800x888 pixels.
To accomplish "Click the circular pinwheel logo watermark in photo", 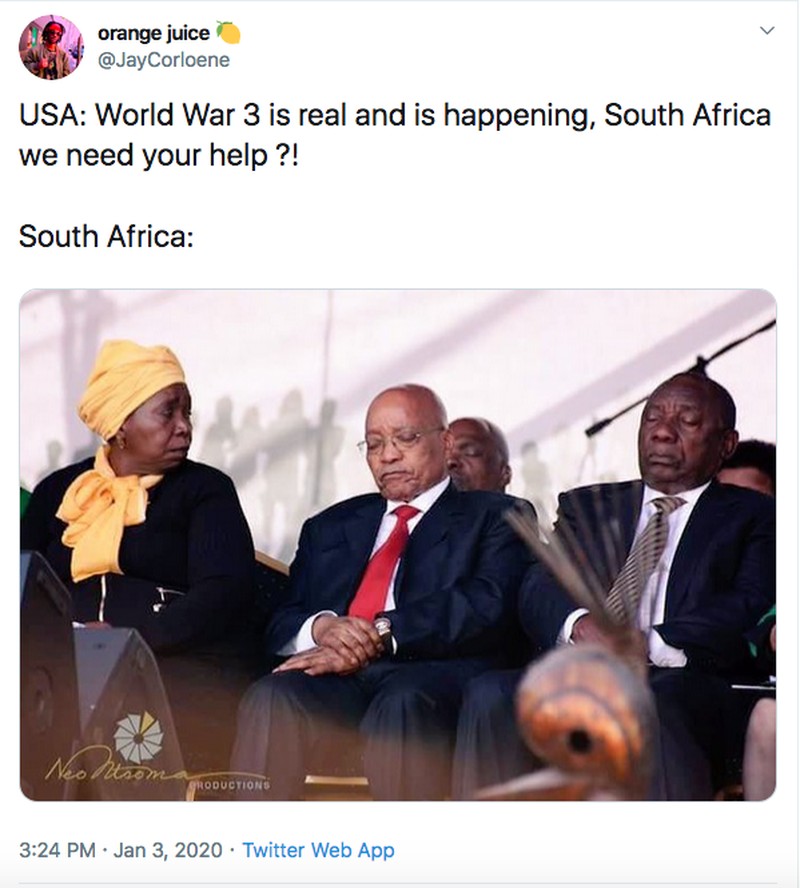I will pos(138,737).
